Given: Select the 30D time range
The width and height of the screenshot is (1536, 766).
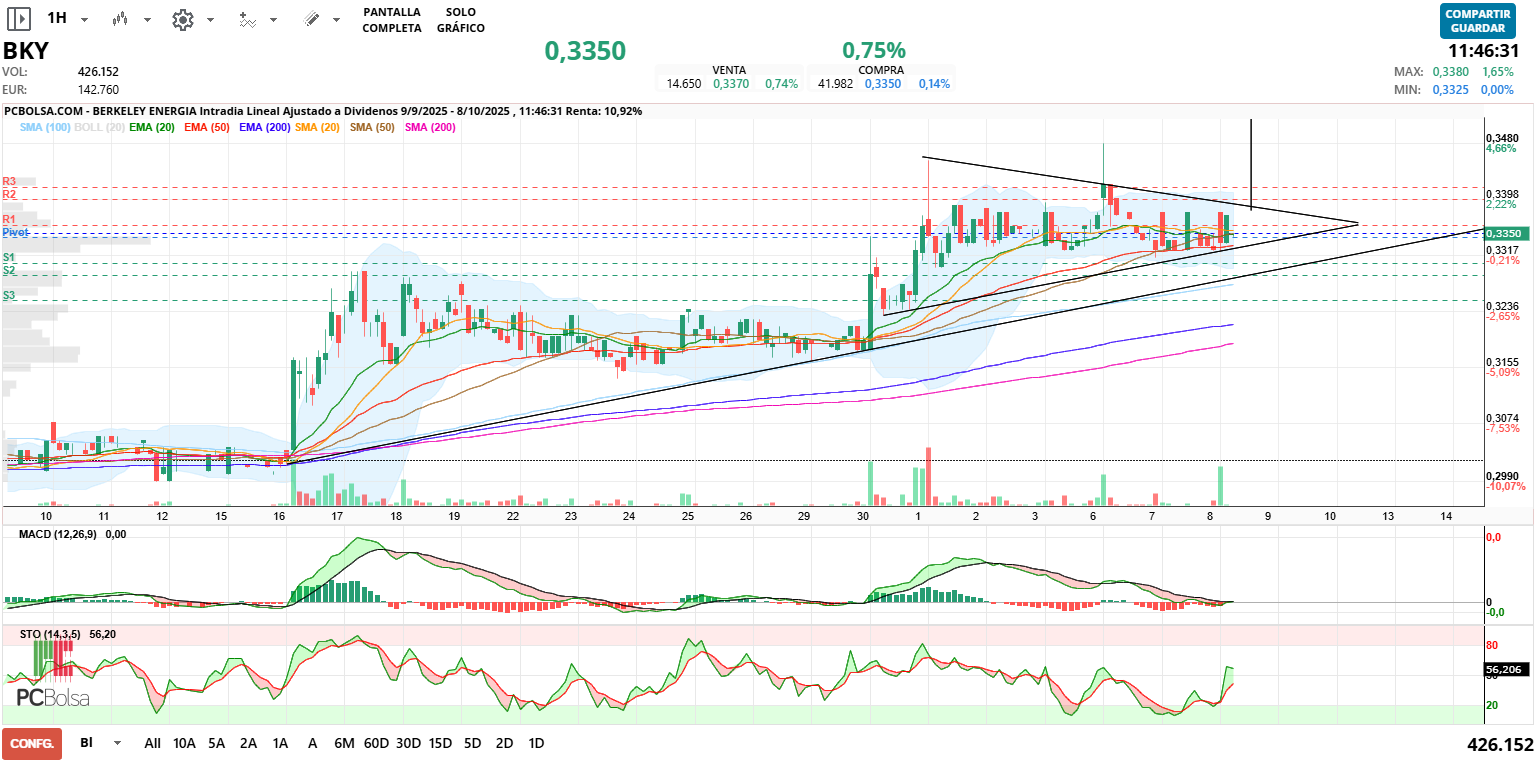Looking at the screenshot, I should coord(408,743).
